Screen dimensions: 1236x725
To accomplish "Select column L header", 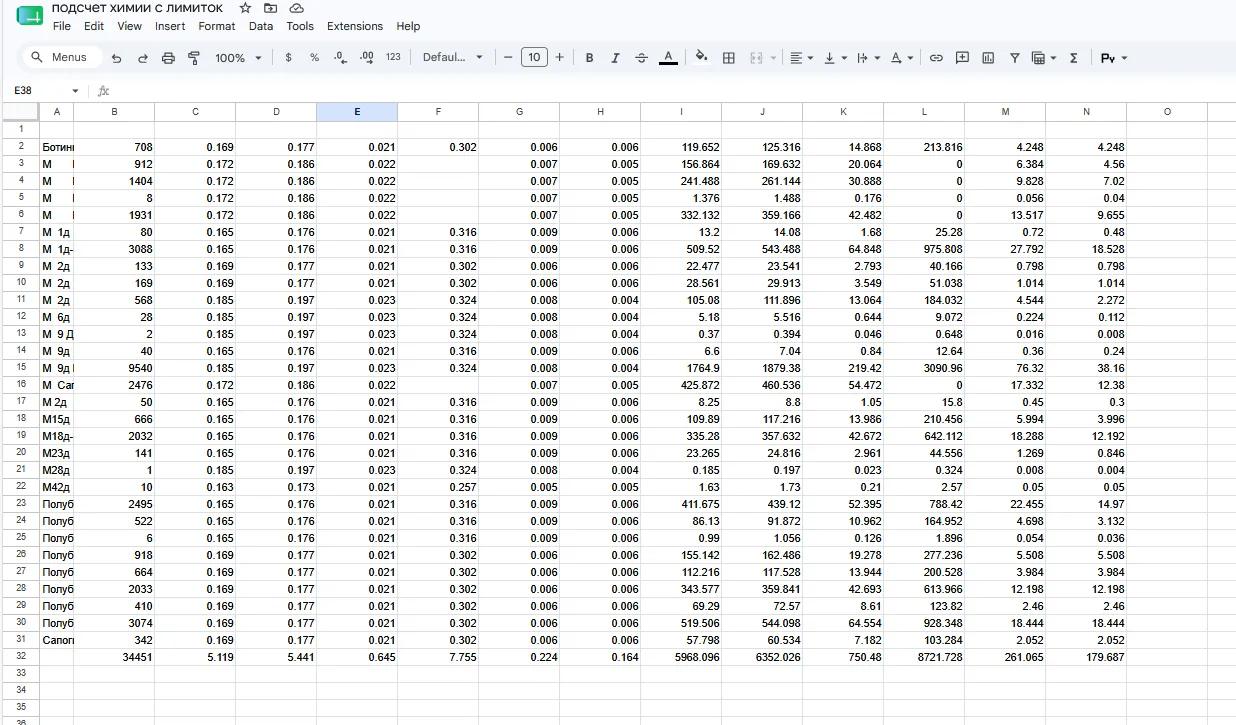I will coord(924,112).
